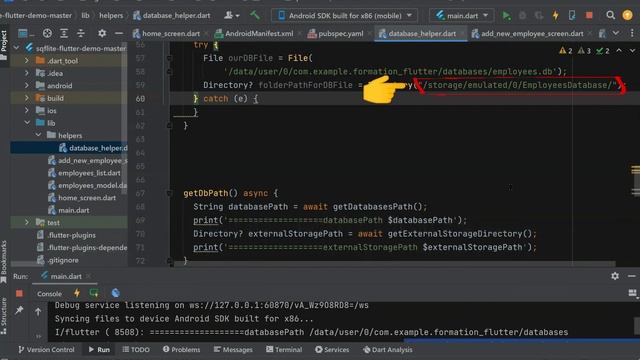Open Project view selector dropdown
The height and width of the screenshot is (360, 640).
(26, 33)
